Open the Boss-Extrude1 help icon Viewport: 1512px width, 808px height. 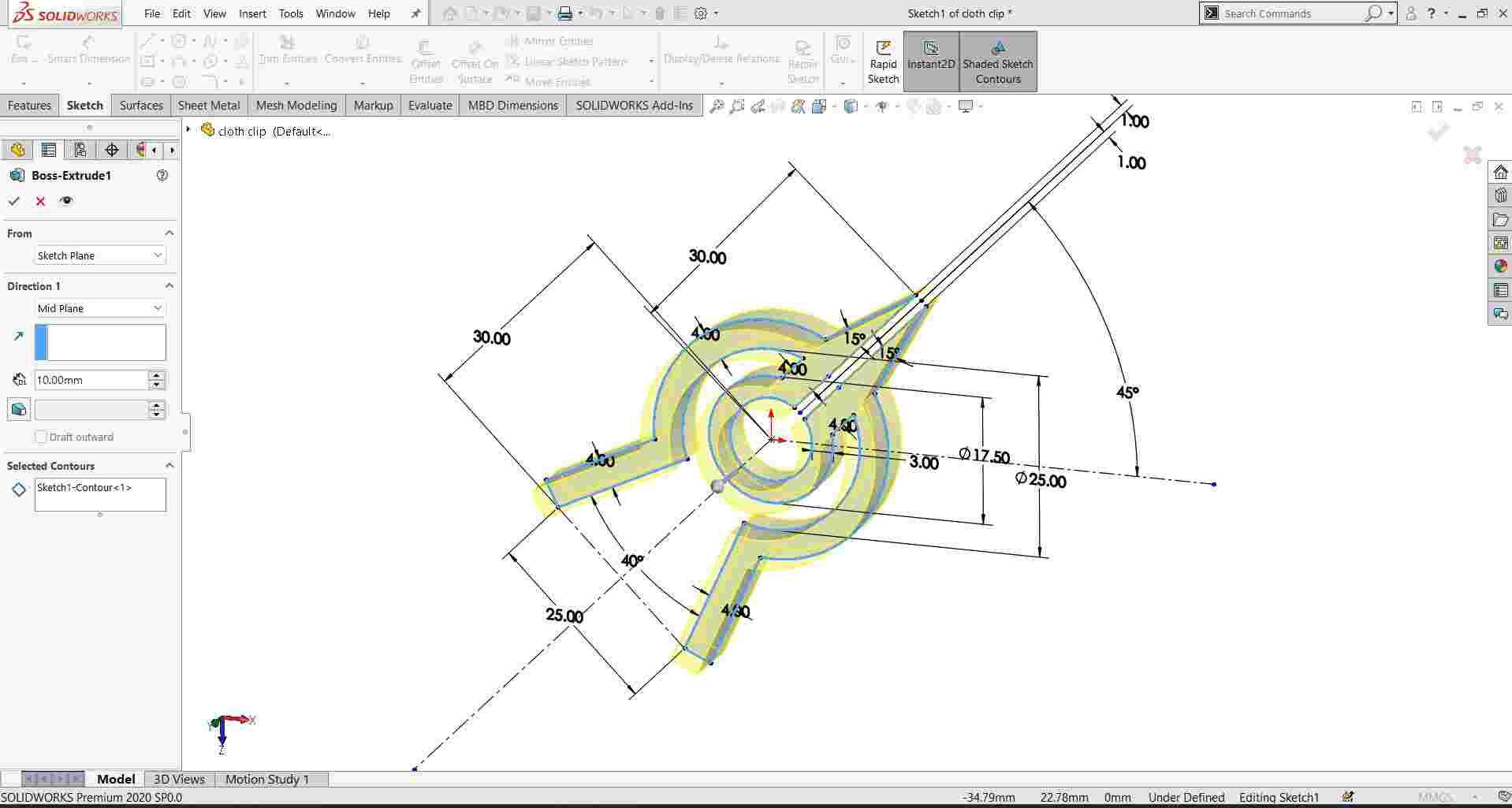[162, 175]
